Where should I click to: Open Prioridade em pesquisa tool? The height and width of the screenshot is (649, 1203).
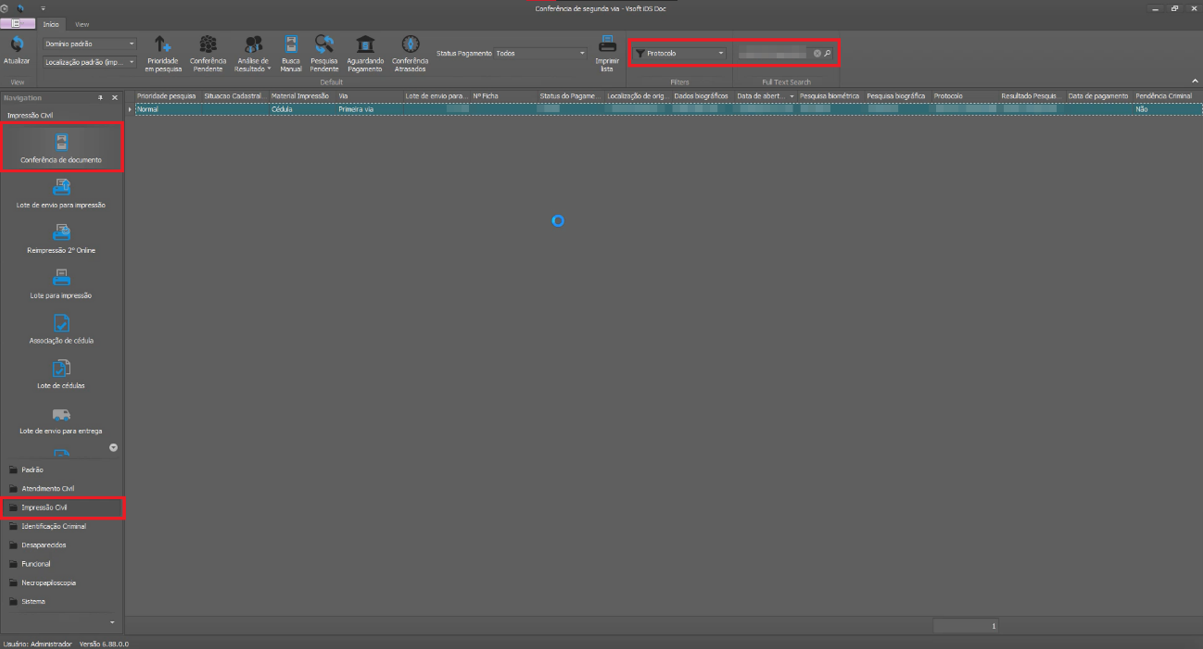163,45
